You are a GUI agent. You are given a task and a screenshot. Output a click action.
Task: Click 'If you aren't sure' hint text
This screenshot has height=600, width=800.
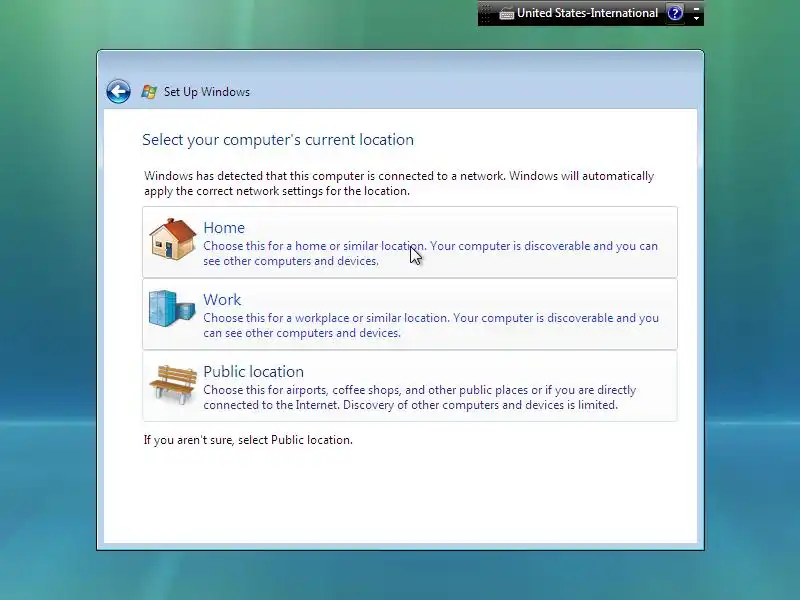pyautogui.click(x=248, y=440)
